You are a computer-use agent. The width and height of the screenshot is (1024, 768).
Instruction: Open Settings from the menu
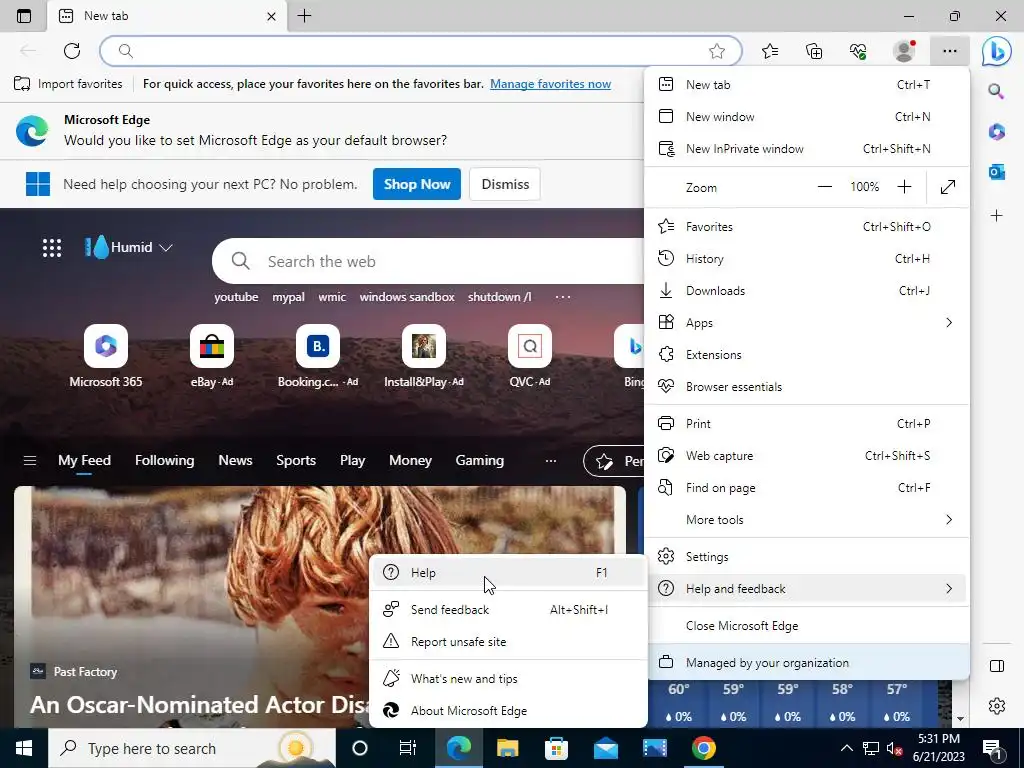coord(806,556)
